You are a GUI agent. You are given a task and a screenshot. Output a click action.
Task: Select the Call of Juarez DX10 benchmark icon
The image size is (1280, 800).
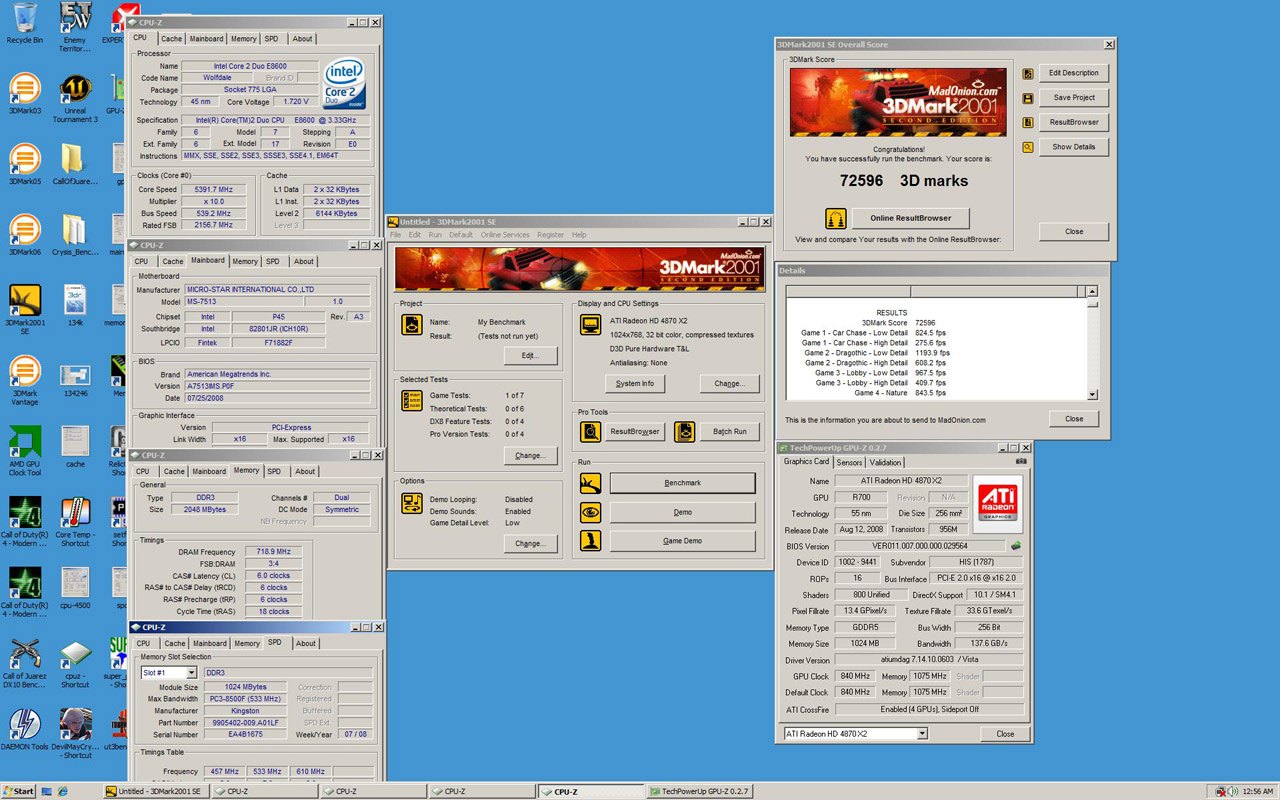click(25, 664)
